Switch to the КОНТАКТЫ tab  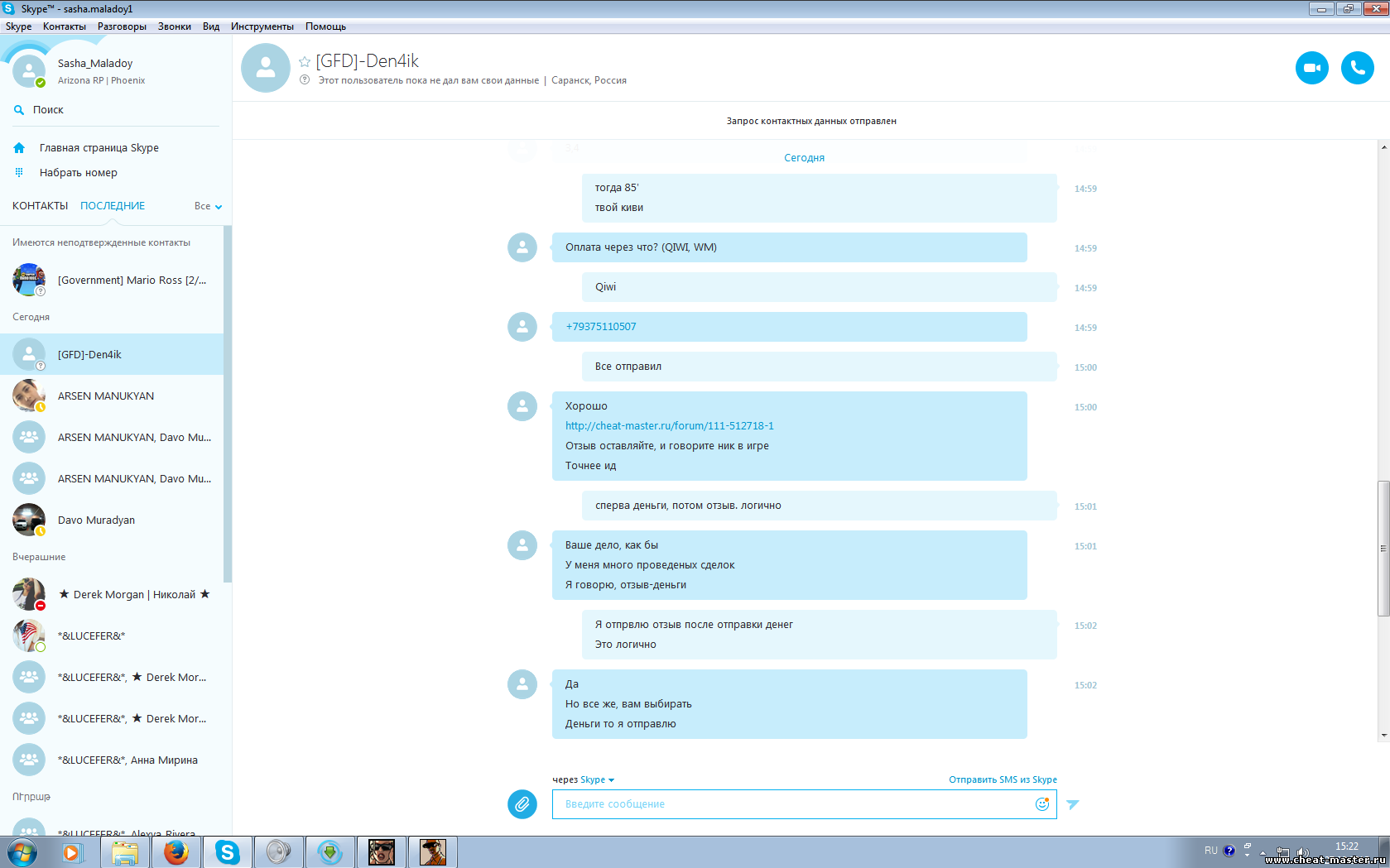coord(40,206)
